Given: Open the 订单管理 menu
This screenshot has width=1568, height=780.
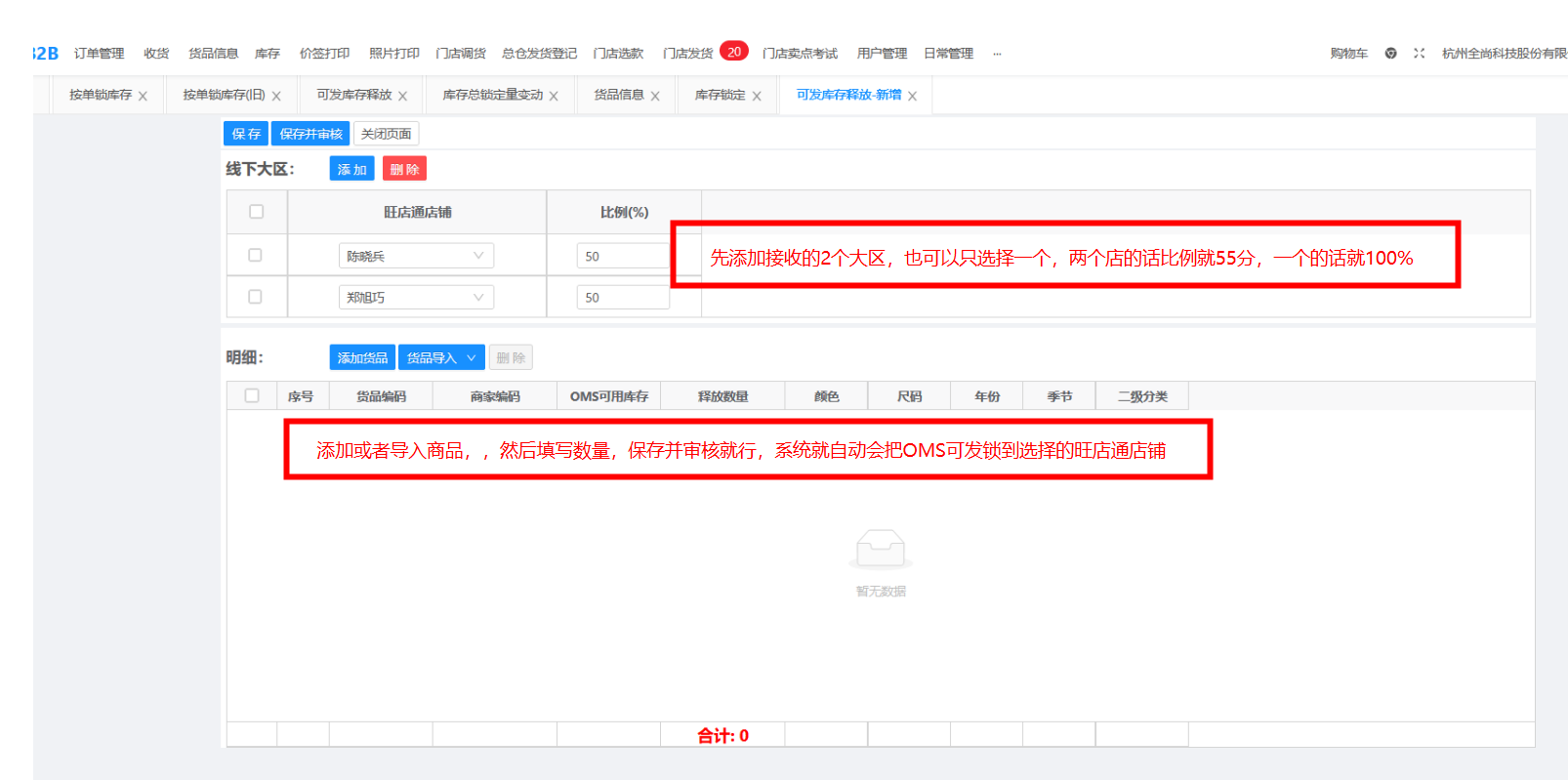Looking at the screenshot, I should point(99,54).
